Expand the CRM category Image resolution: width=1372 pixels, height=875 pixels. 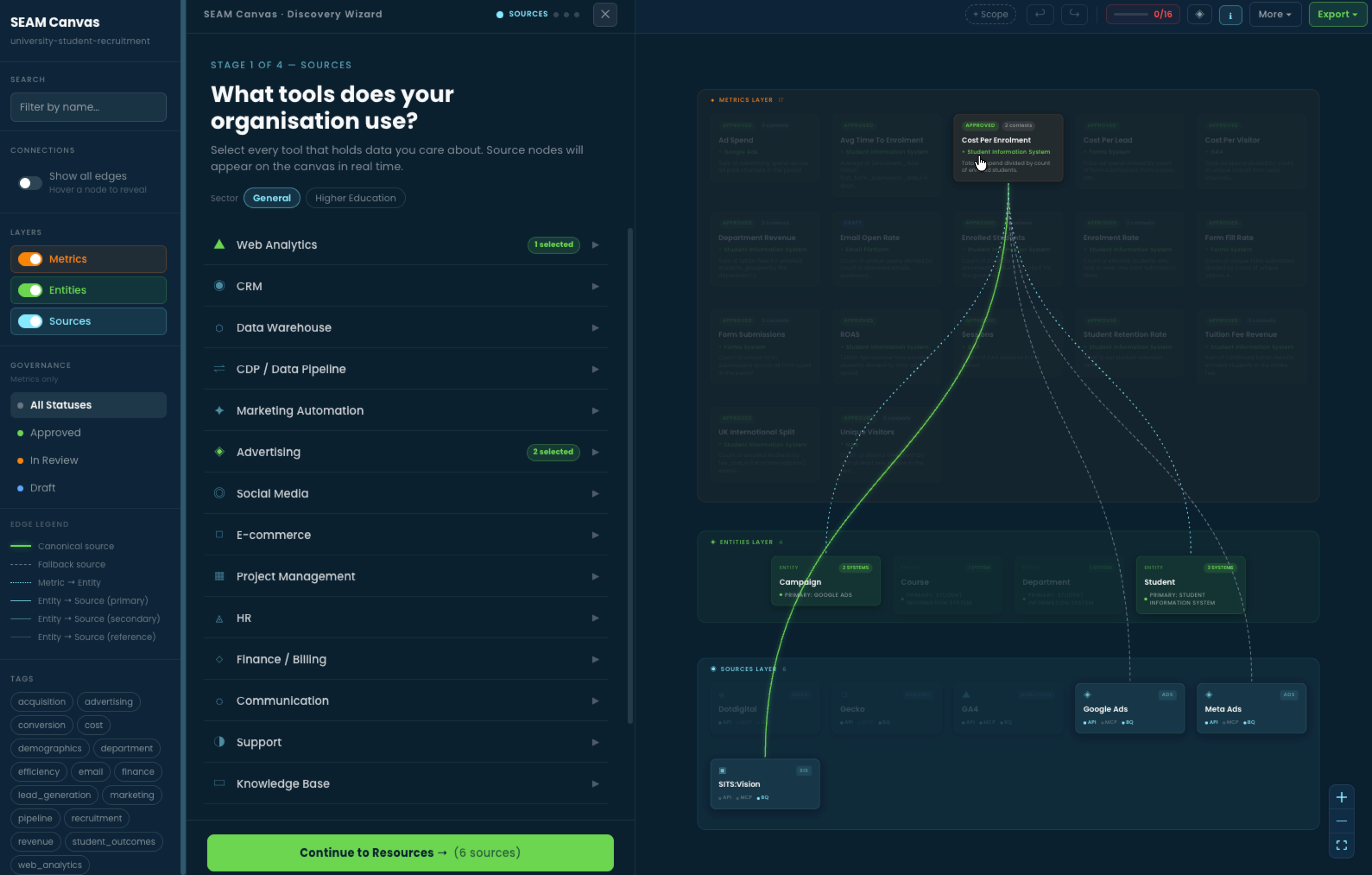click(595, 286)
